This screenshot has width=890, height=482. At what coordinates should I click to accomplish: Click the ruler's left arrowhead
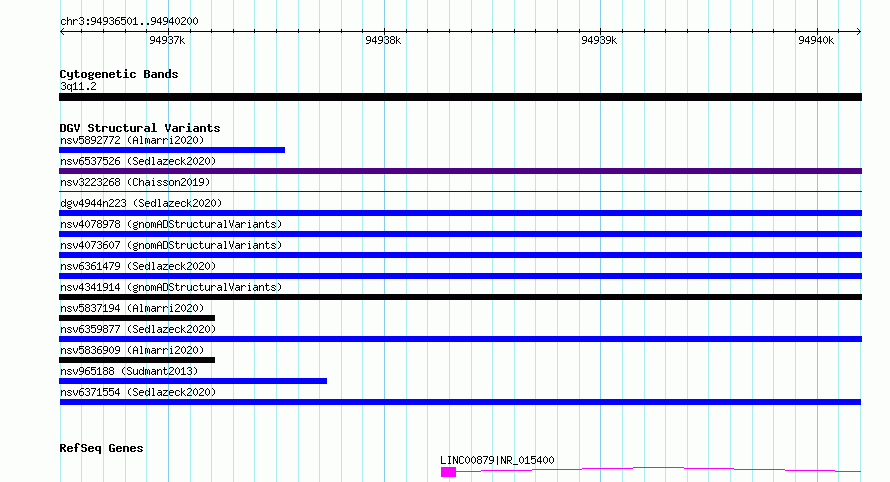(x=62, y=32)
